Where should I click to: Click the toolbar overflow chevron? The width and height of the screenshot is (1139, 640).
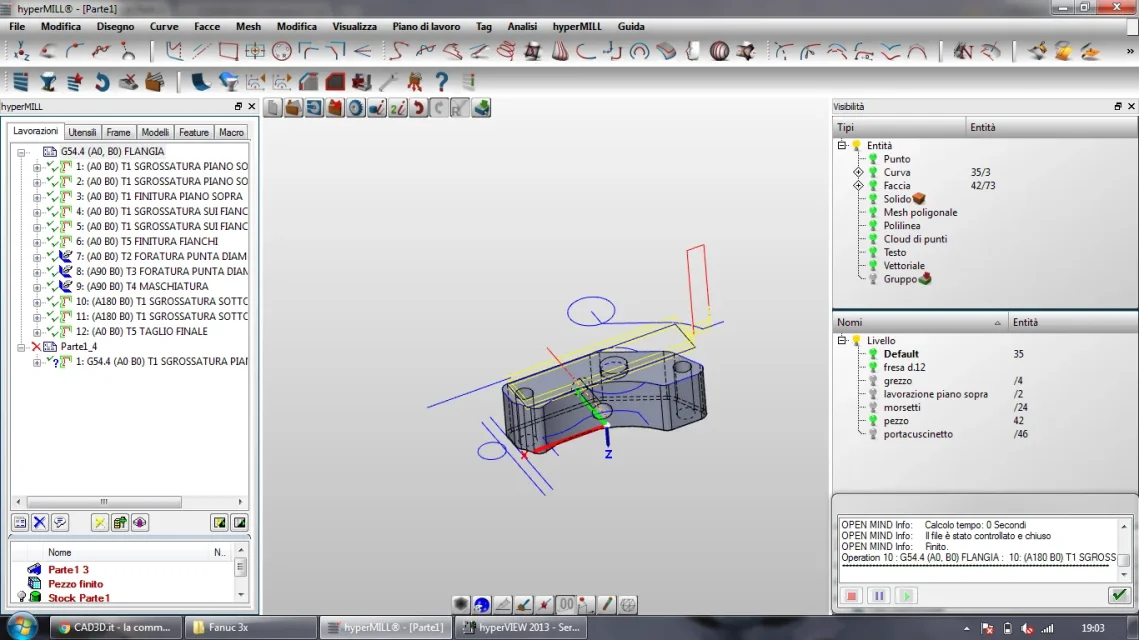1130,52
